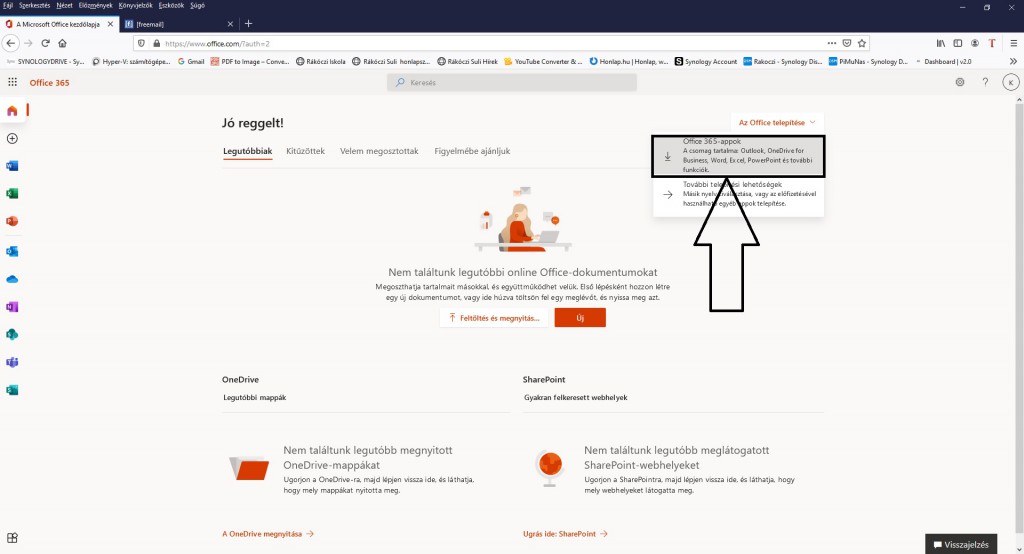Open Firefox Library icon
Screen dimensions: 1024x554
tap(940, 43)
